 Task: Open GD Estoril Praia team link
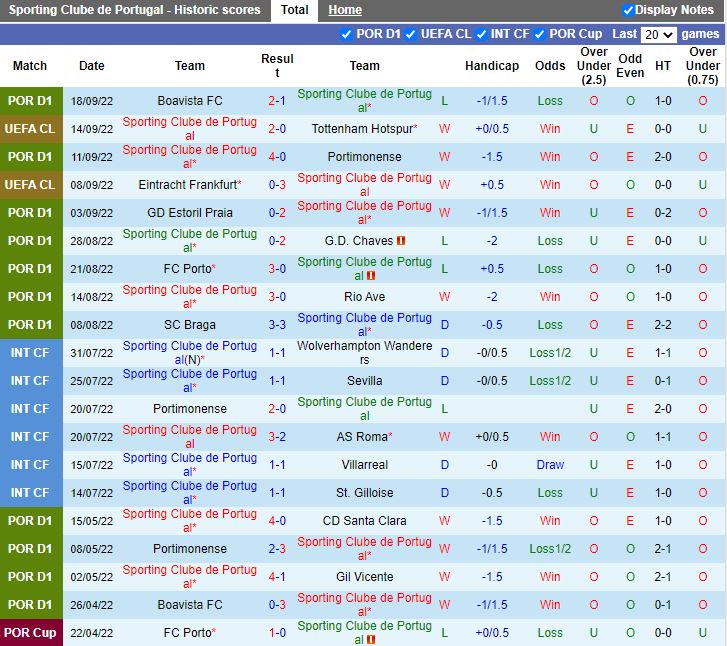[190, 212]
